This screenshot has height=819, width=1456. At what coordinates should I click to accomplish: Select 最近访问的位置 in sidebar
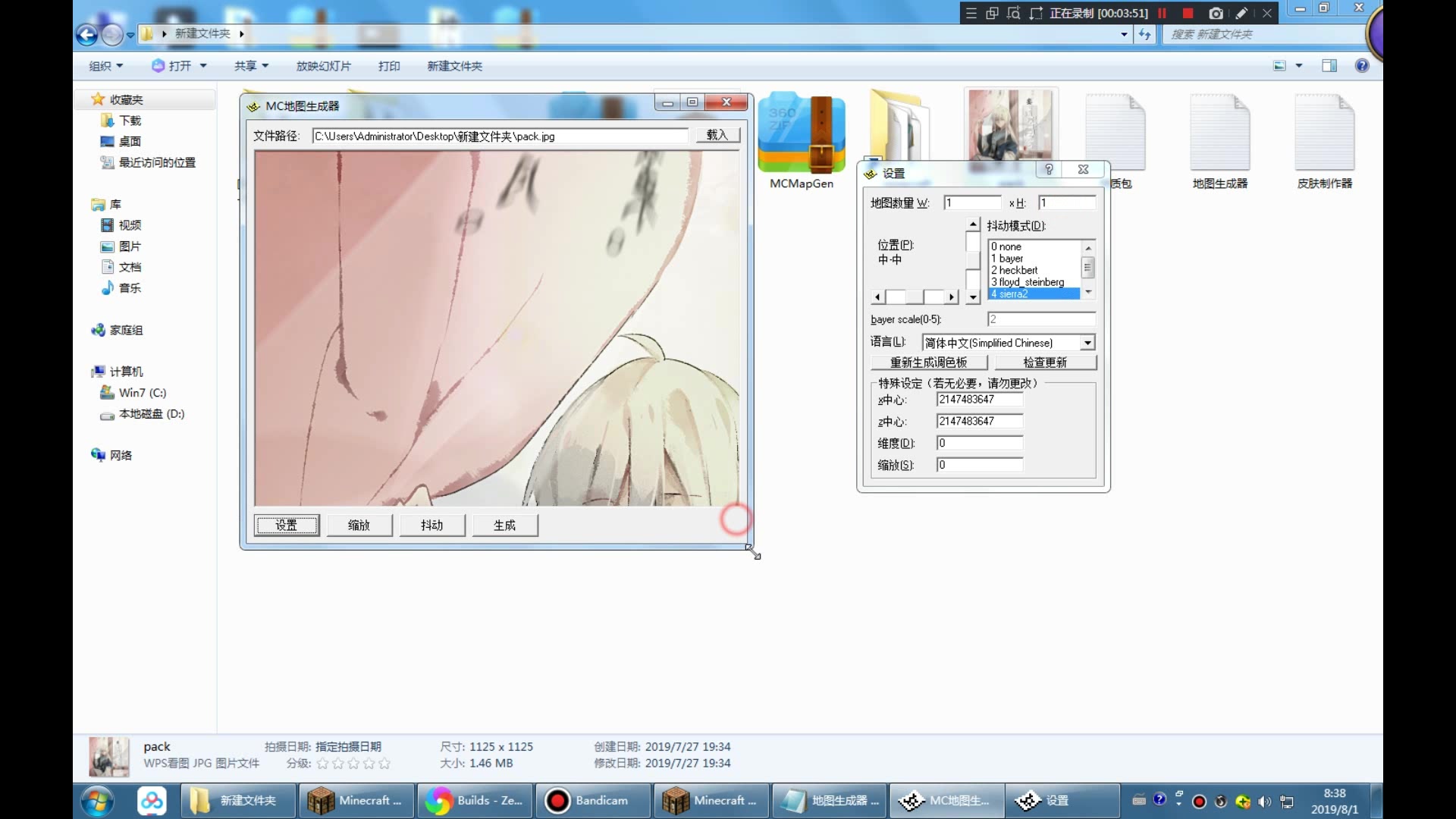[157, 162]
